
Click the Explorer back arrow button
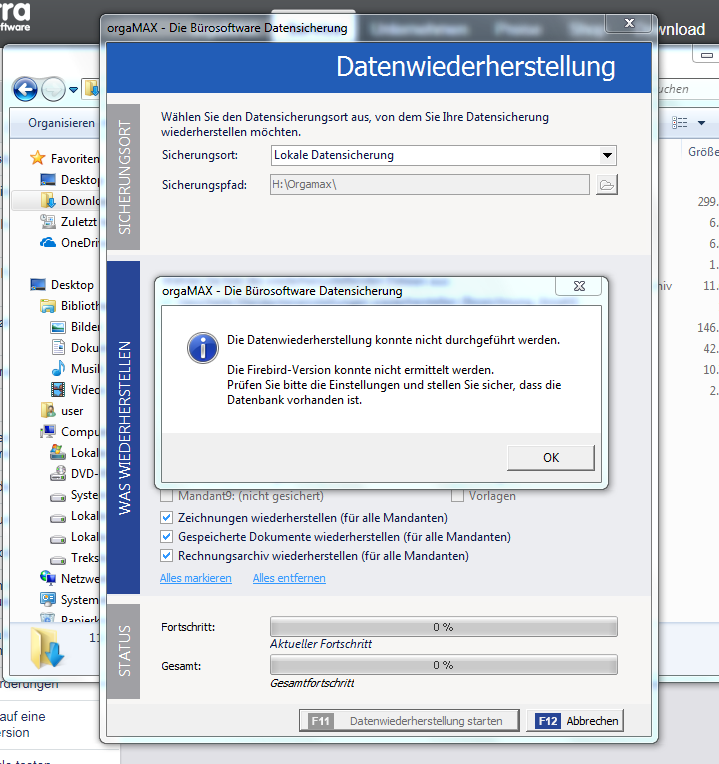pyautogui.click(x=25, y=89)
